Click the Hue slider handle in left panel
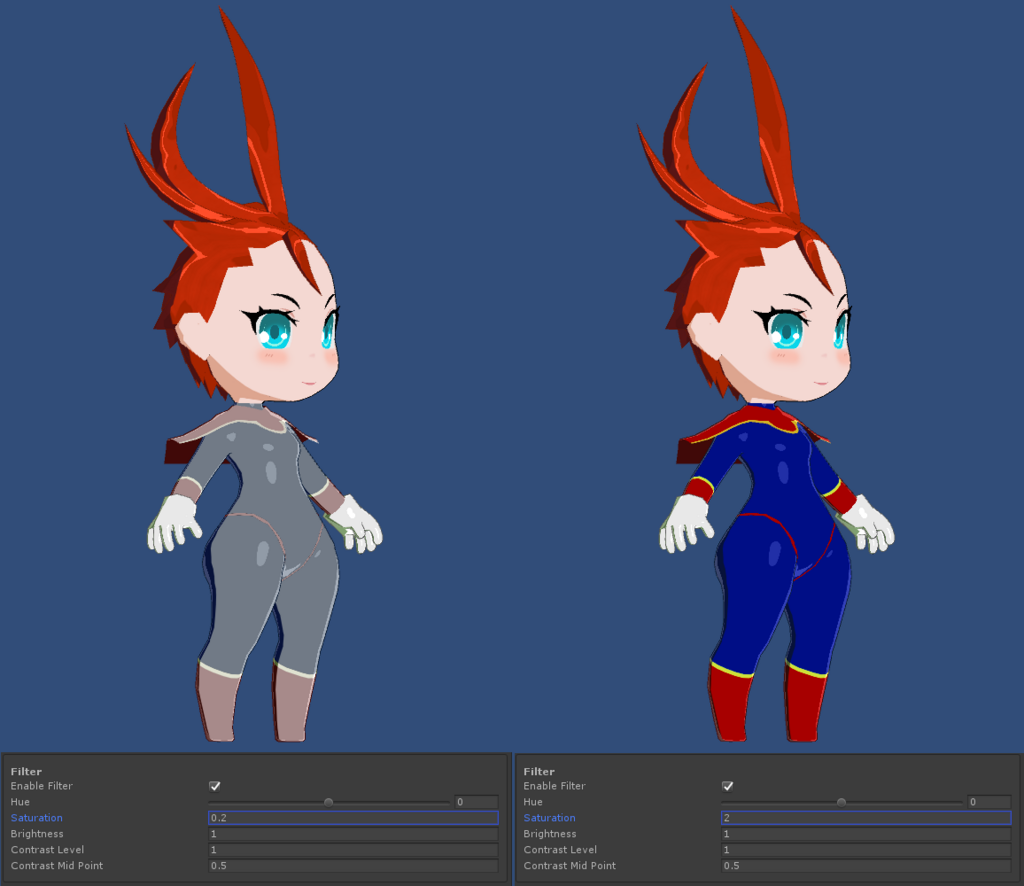Viewport: 1024px width, 886px height. 328,802
